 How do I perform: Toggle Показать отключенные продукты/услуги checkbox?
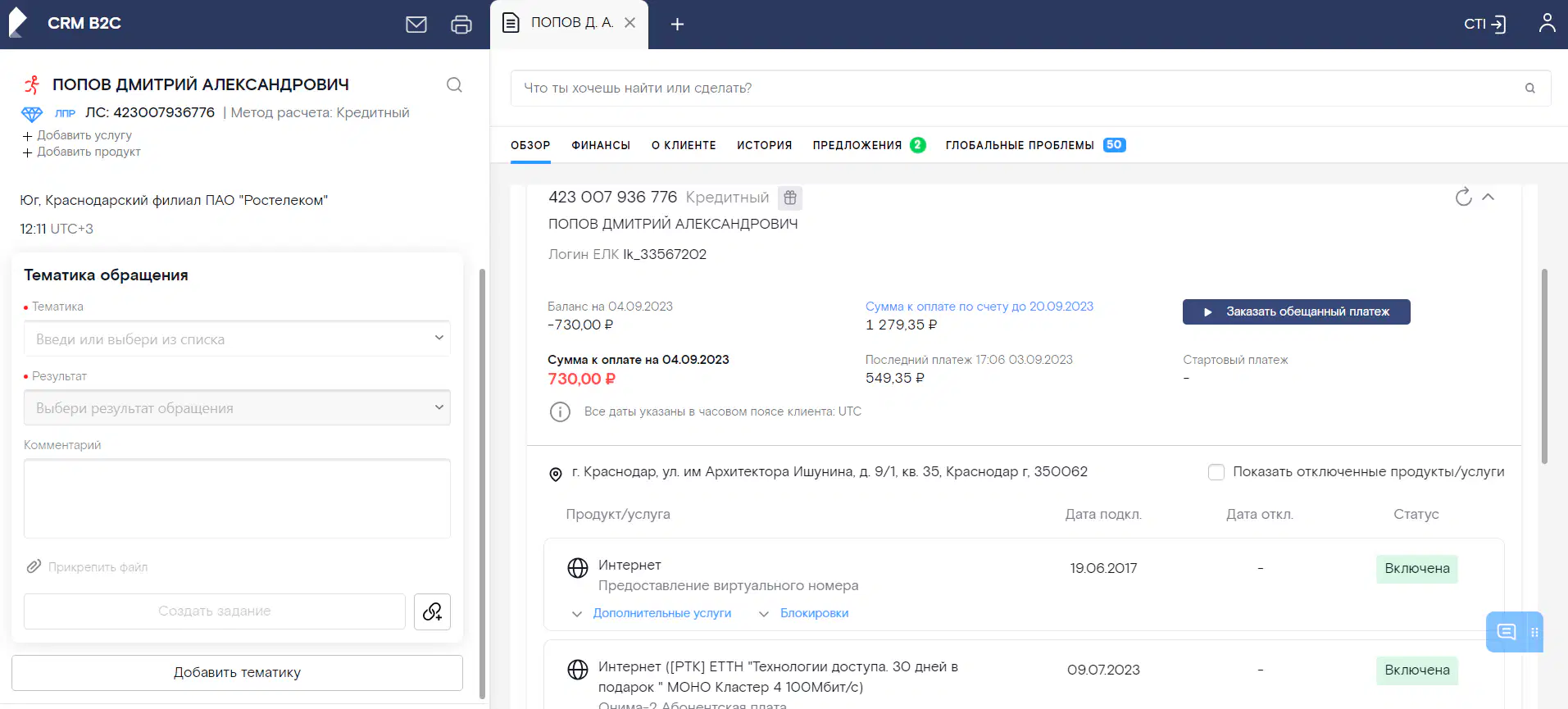(1216, 472)
